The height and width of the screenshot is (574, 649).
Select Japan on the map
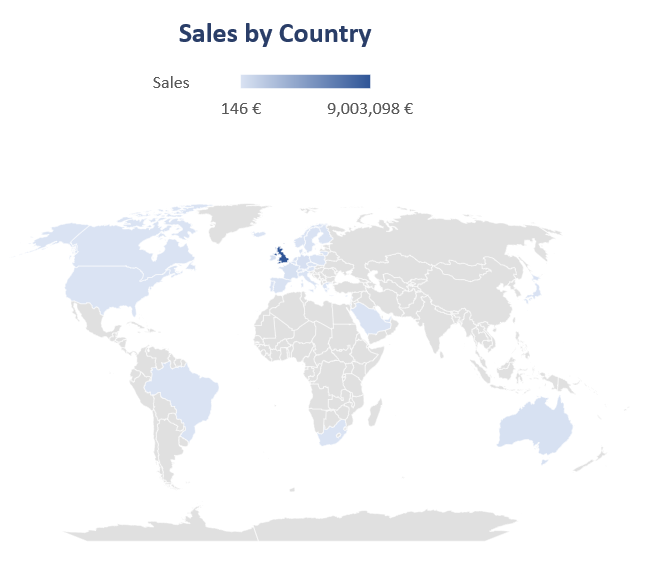point(535,291)
